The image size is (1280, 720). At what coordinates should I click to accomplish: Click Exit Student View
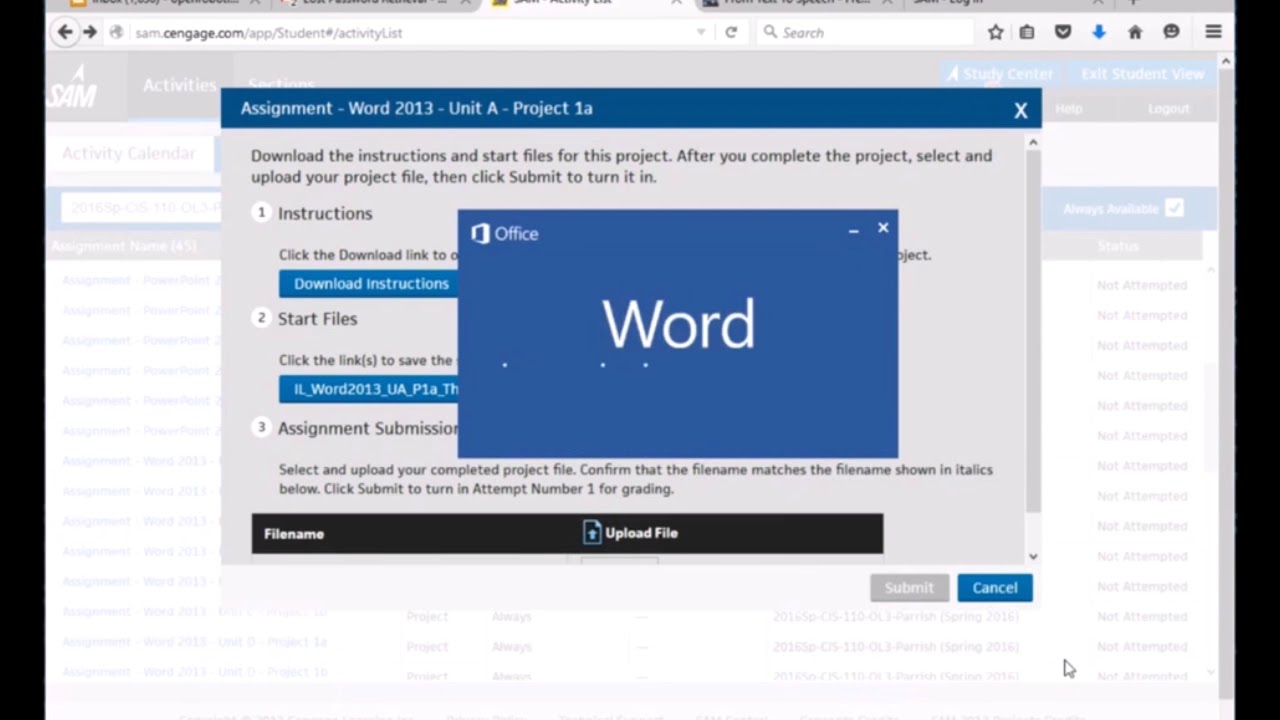click(x=1142, y=74)
